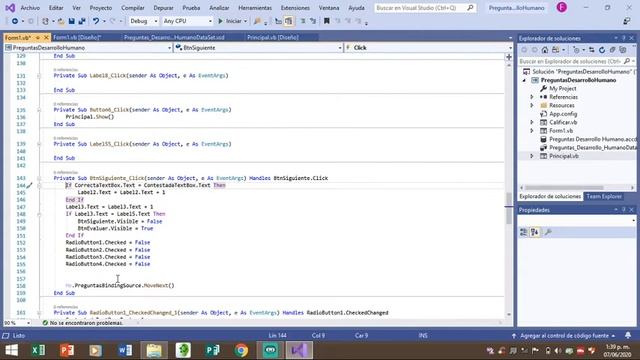
Task: Switch to the DataSet.xsd tab
Action: [174, 38]
